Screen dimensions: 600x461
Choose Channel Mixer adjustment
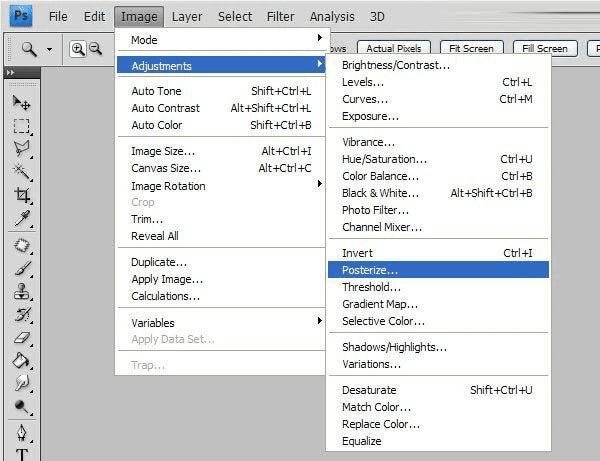pyautogui.click(x=438, y=227)
